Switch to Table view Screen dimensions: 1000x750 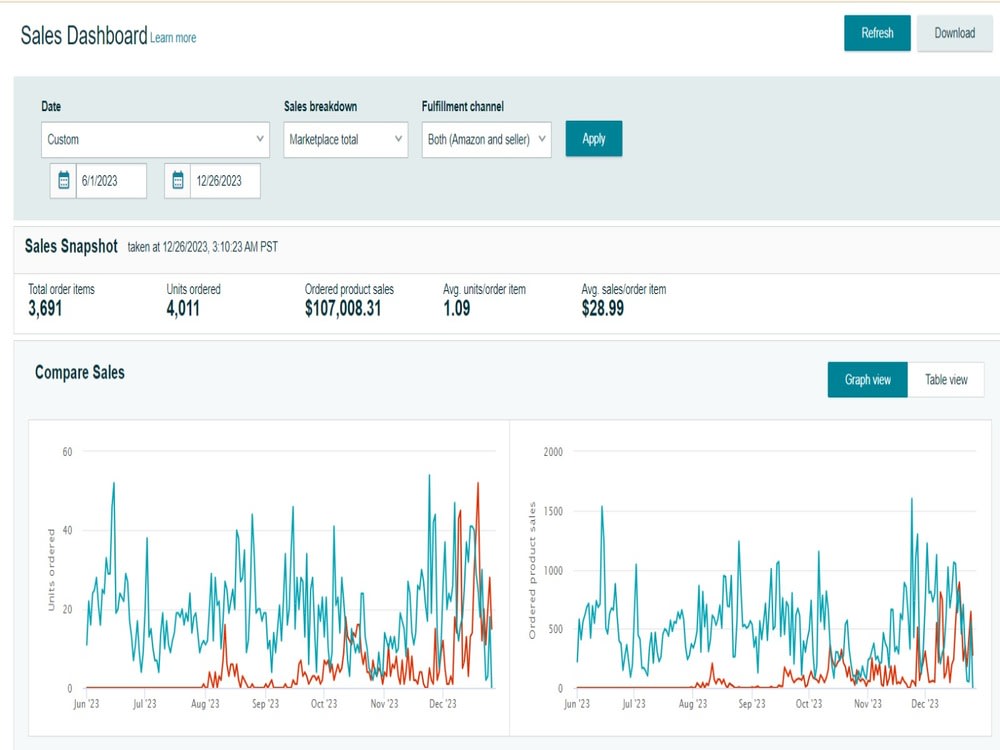945,379
